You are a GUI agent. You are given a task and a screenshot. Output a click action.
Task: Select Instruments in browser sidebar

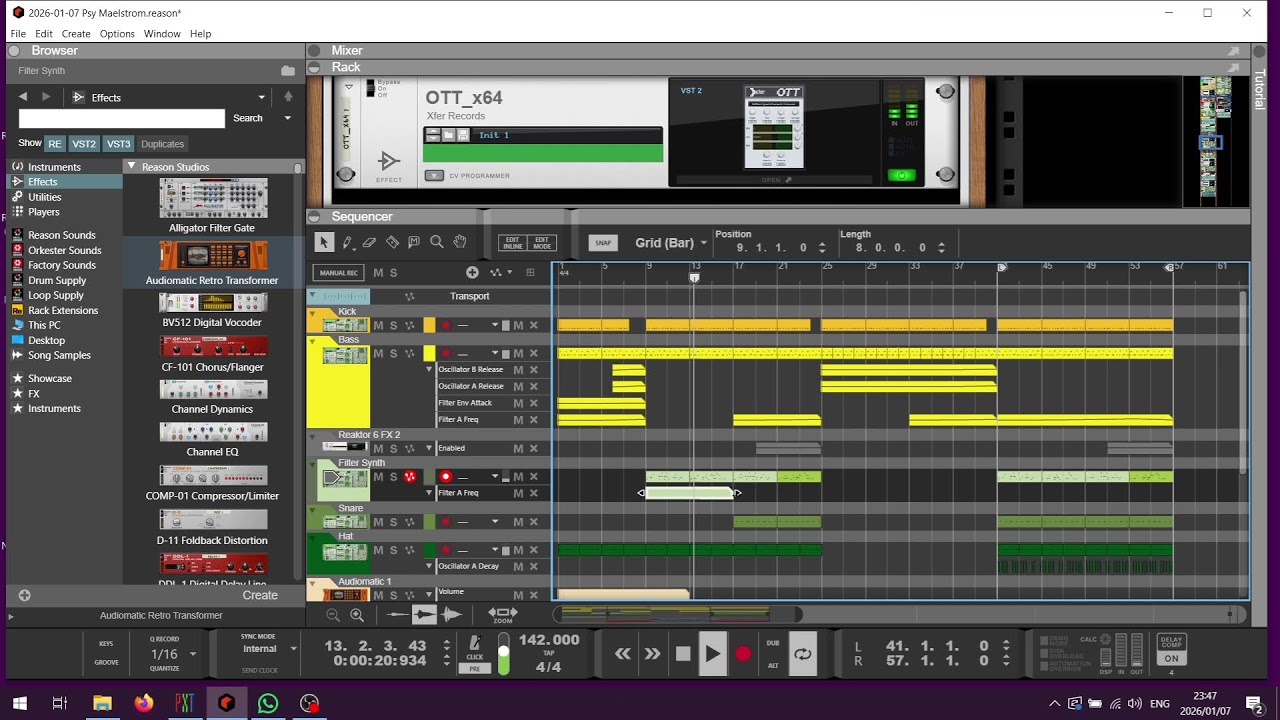tap(54, 167)
